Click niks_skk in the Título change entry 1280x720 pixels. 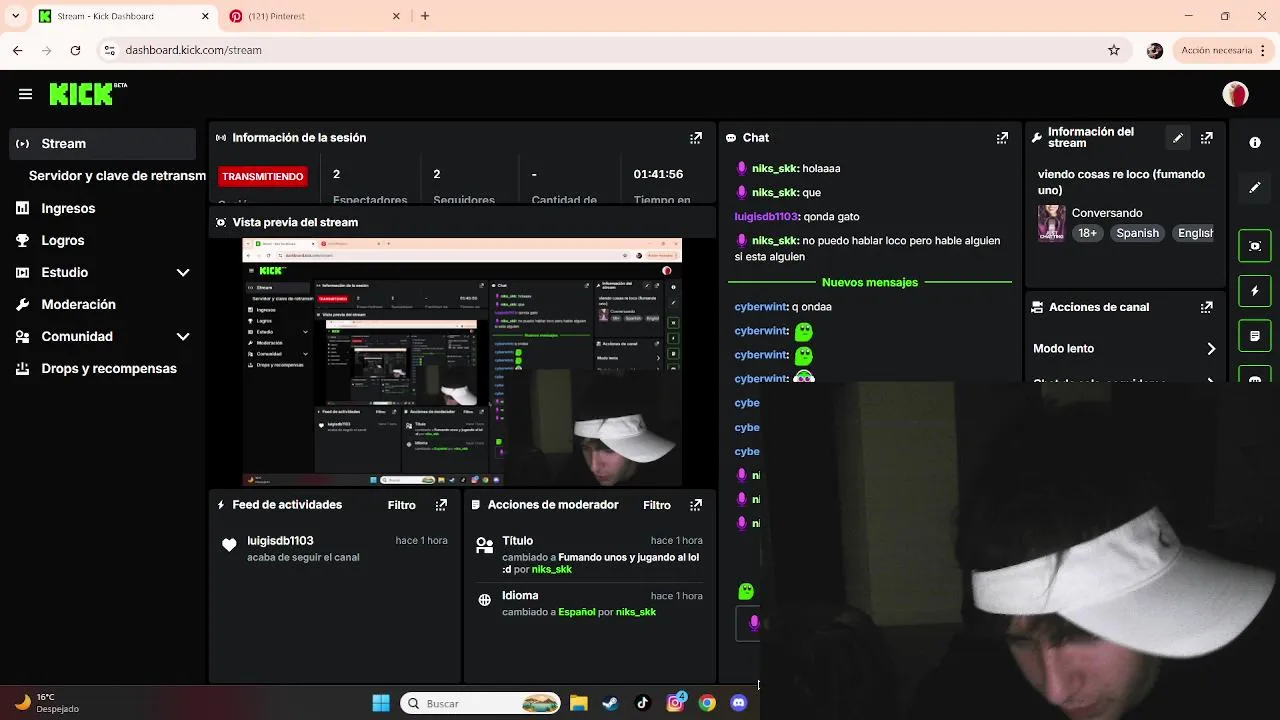pos(552,569)
